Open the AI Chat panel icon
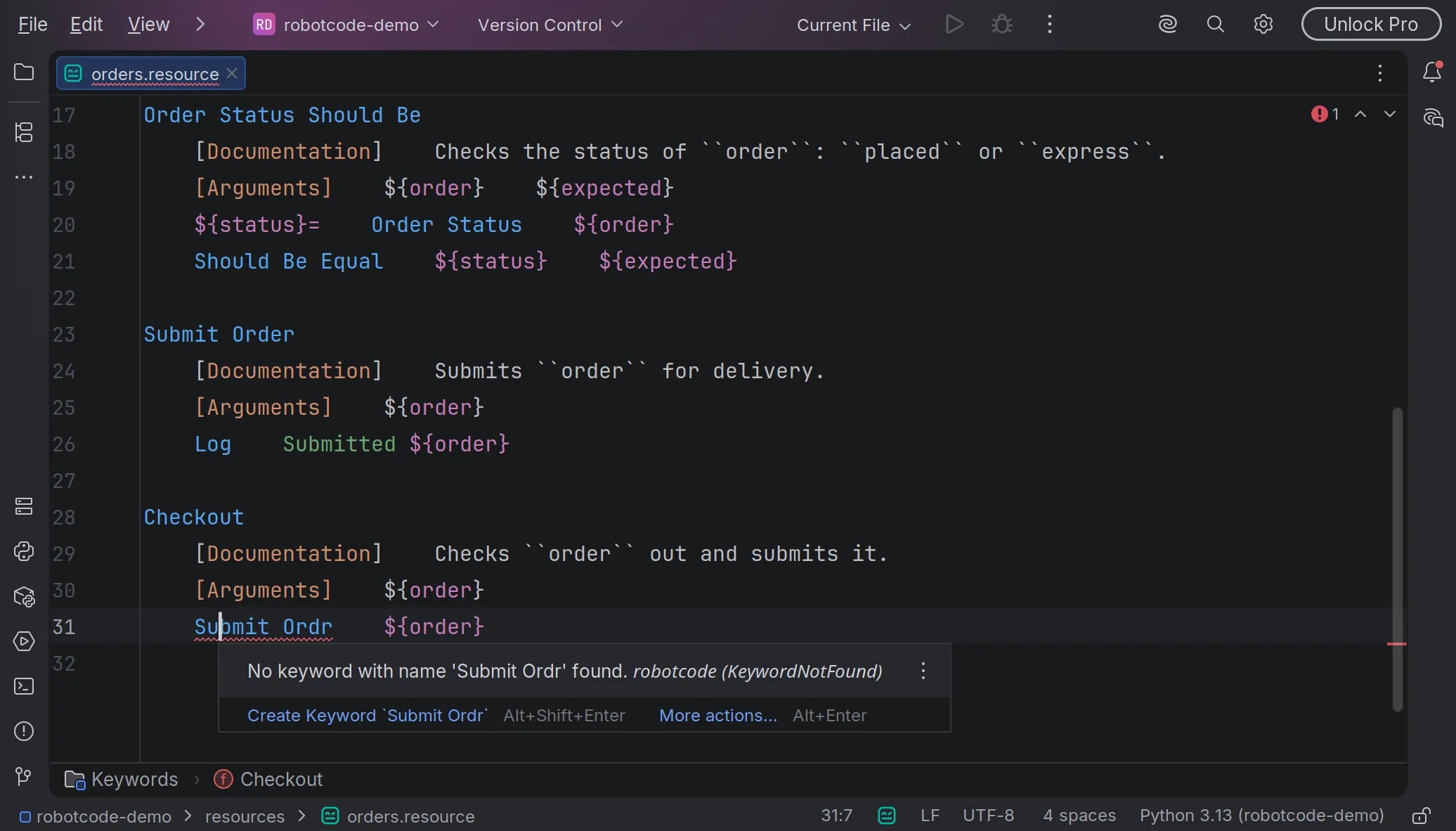This screenshot has width=1456, height=831. (1432, 117)
